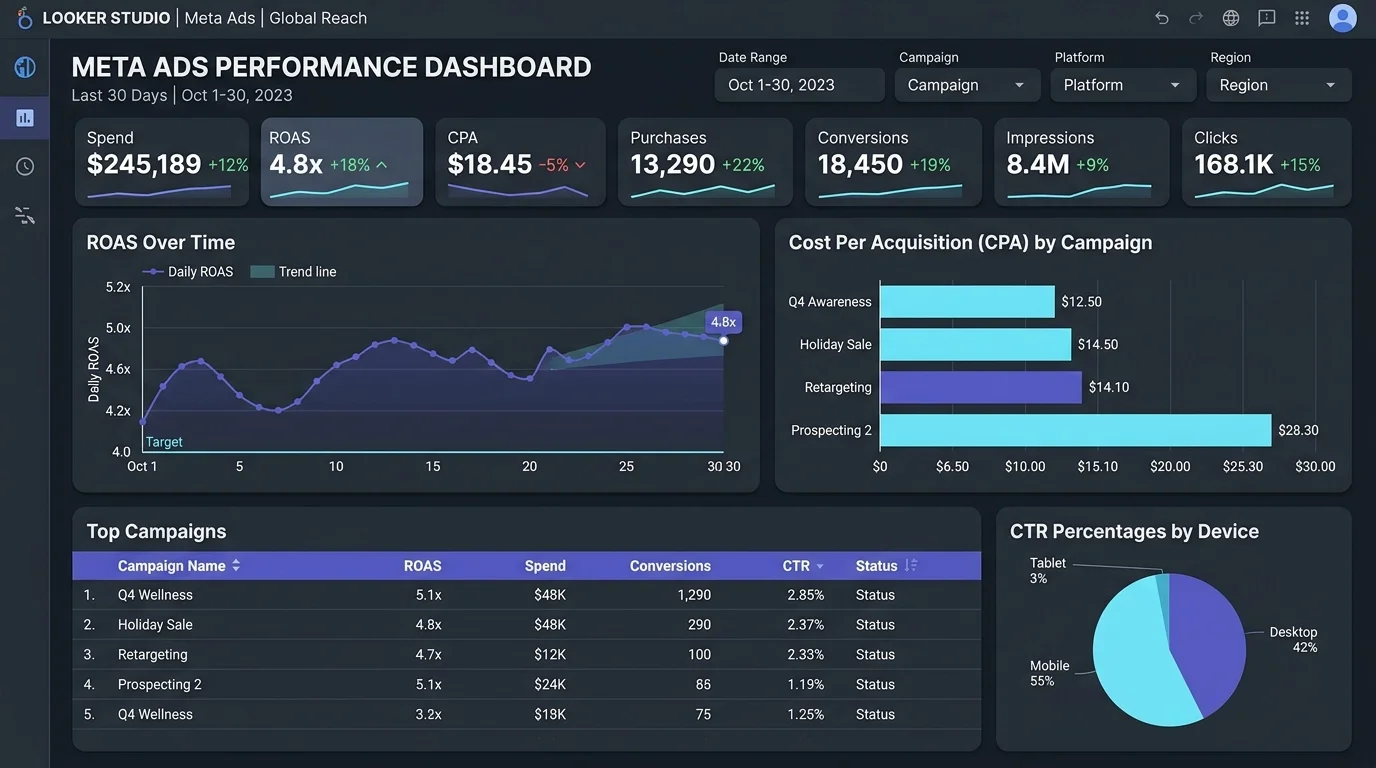The height and width of the screenshot is (768, 1376).
Task: Sort table by Campaign Name column header
Action: pos(171,566)
